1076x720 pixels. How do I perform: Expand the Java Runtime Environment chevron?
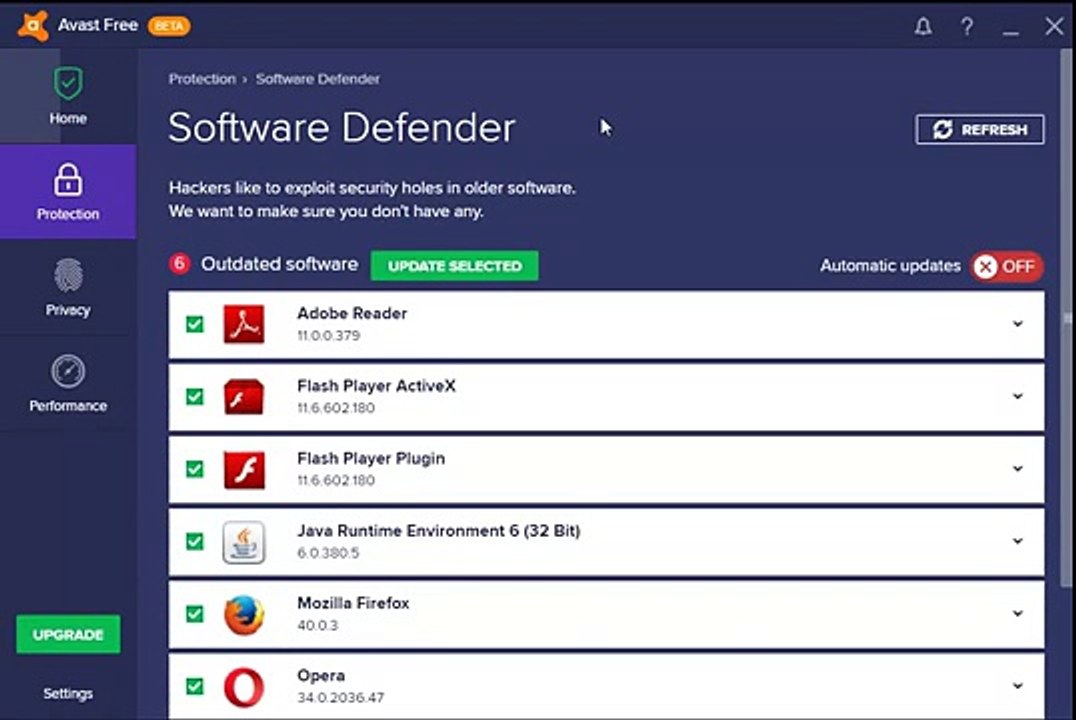(1018, 541)
